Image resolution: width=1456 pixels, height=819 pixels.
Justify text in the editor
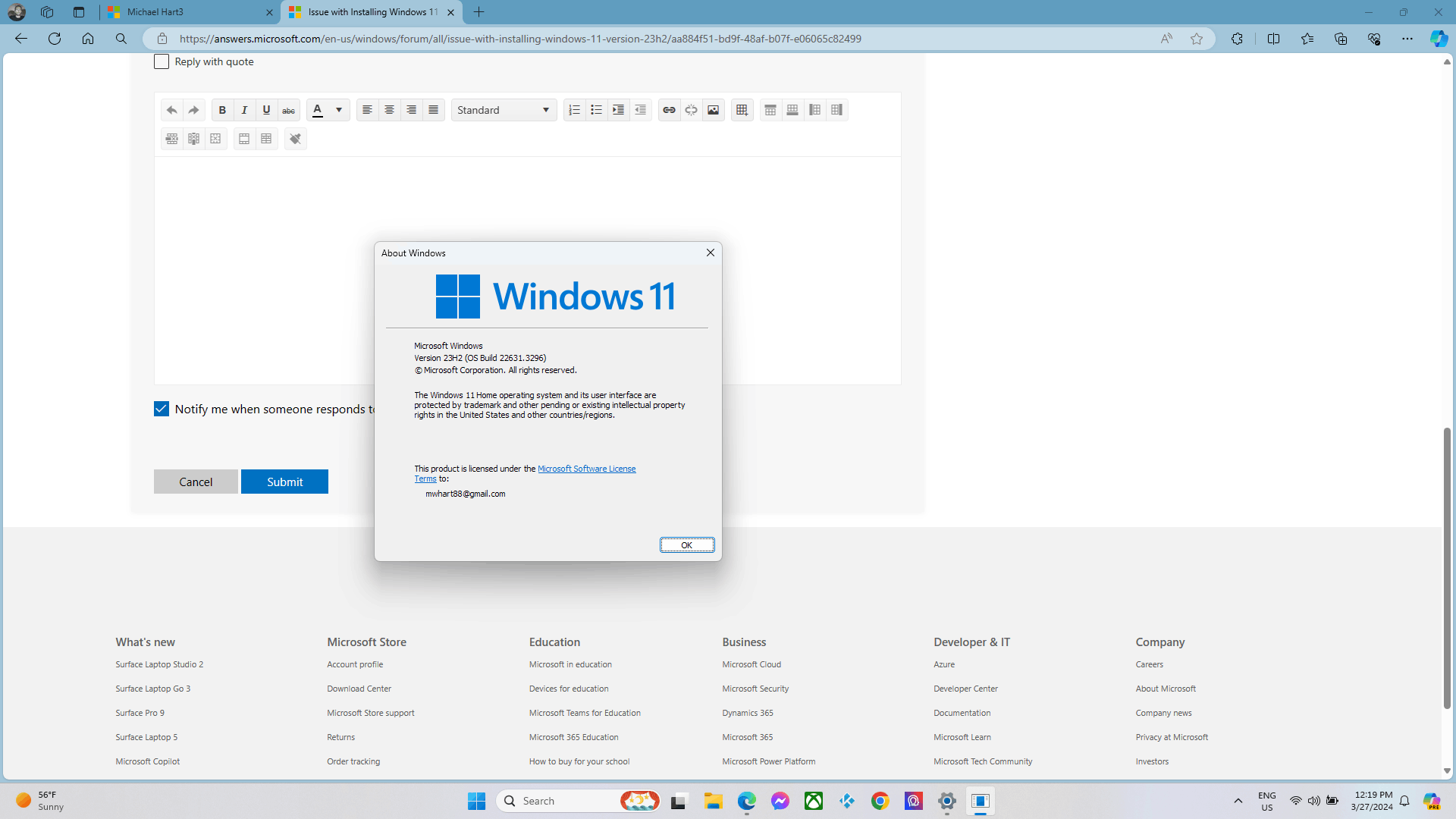tap(433, 110)
